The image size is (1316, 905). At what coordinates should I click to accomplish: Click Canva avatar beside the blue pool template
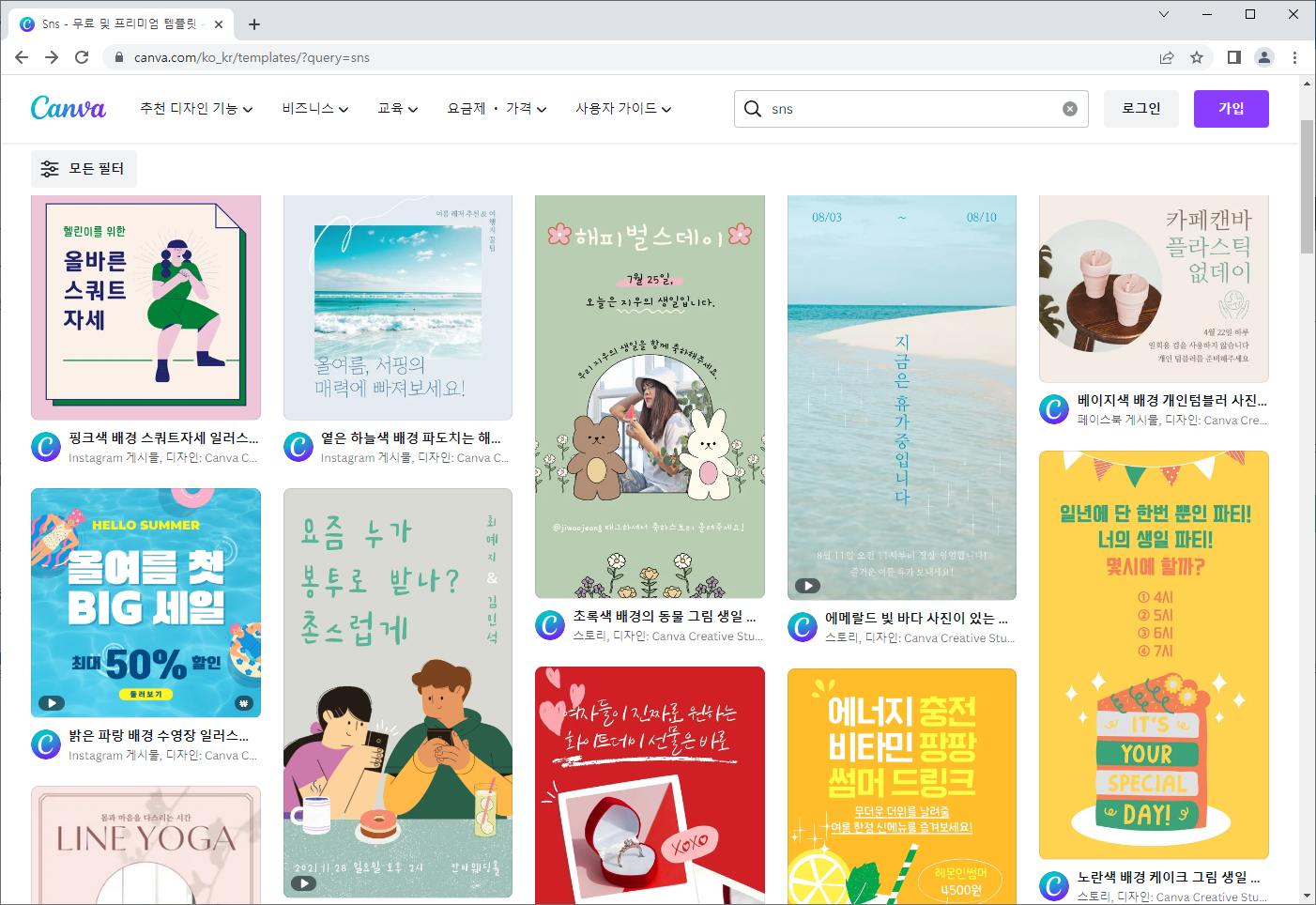[x=46, y=744]
